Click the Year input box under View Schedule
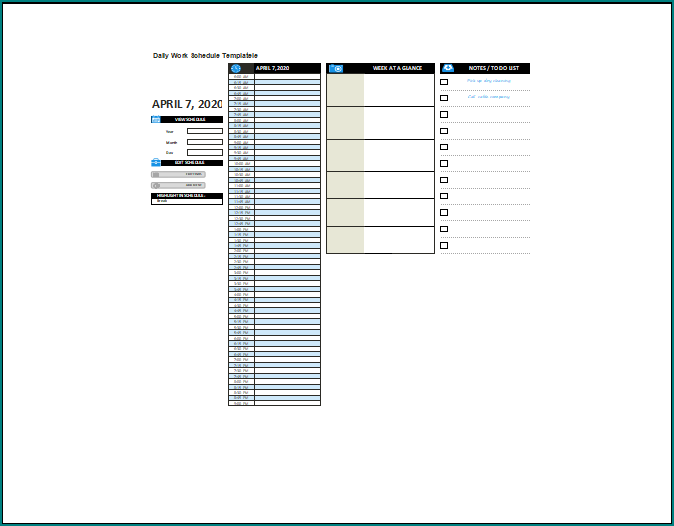The image size is (674, 526). (205, 131)
